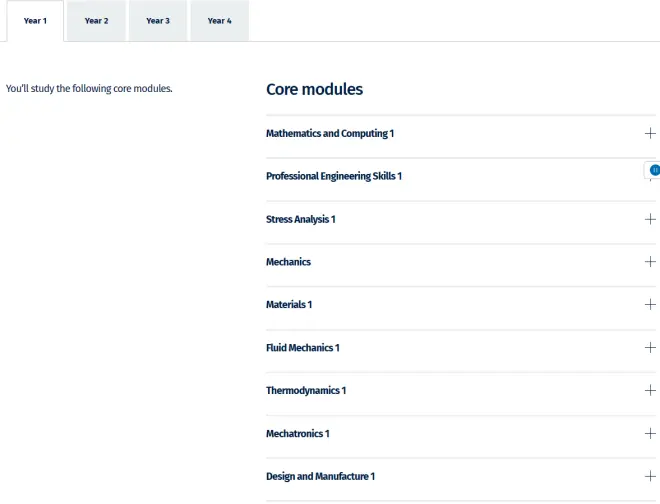Click the plus icon next to Mechatronics 1

pyautogui.click(x=650, y=434)
